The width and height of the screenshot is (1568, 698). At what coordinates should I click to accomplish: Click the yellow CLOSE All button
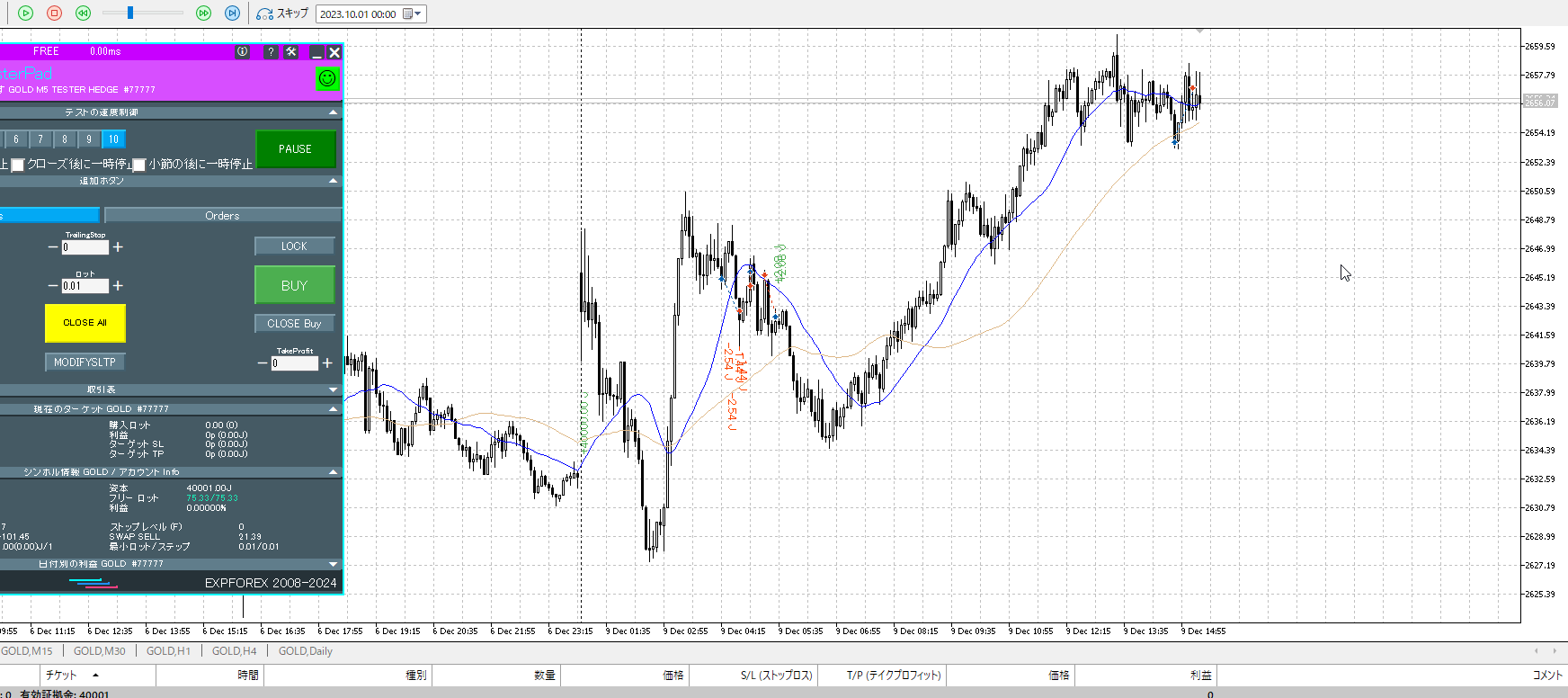pos(85,323)
